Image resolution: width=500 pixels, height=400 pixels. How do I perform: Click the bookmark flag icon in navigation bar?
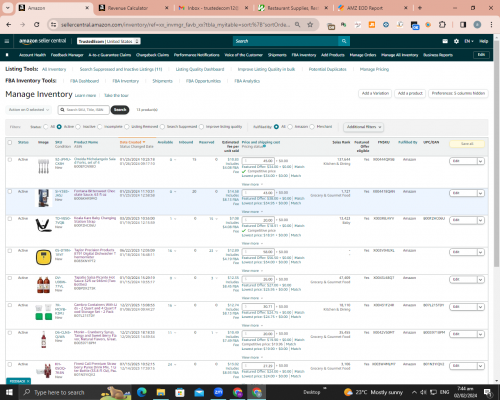click(7, 55)
